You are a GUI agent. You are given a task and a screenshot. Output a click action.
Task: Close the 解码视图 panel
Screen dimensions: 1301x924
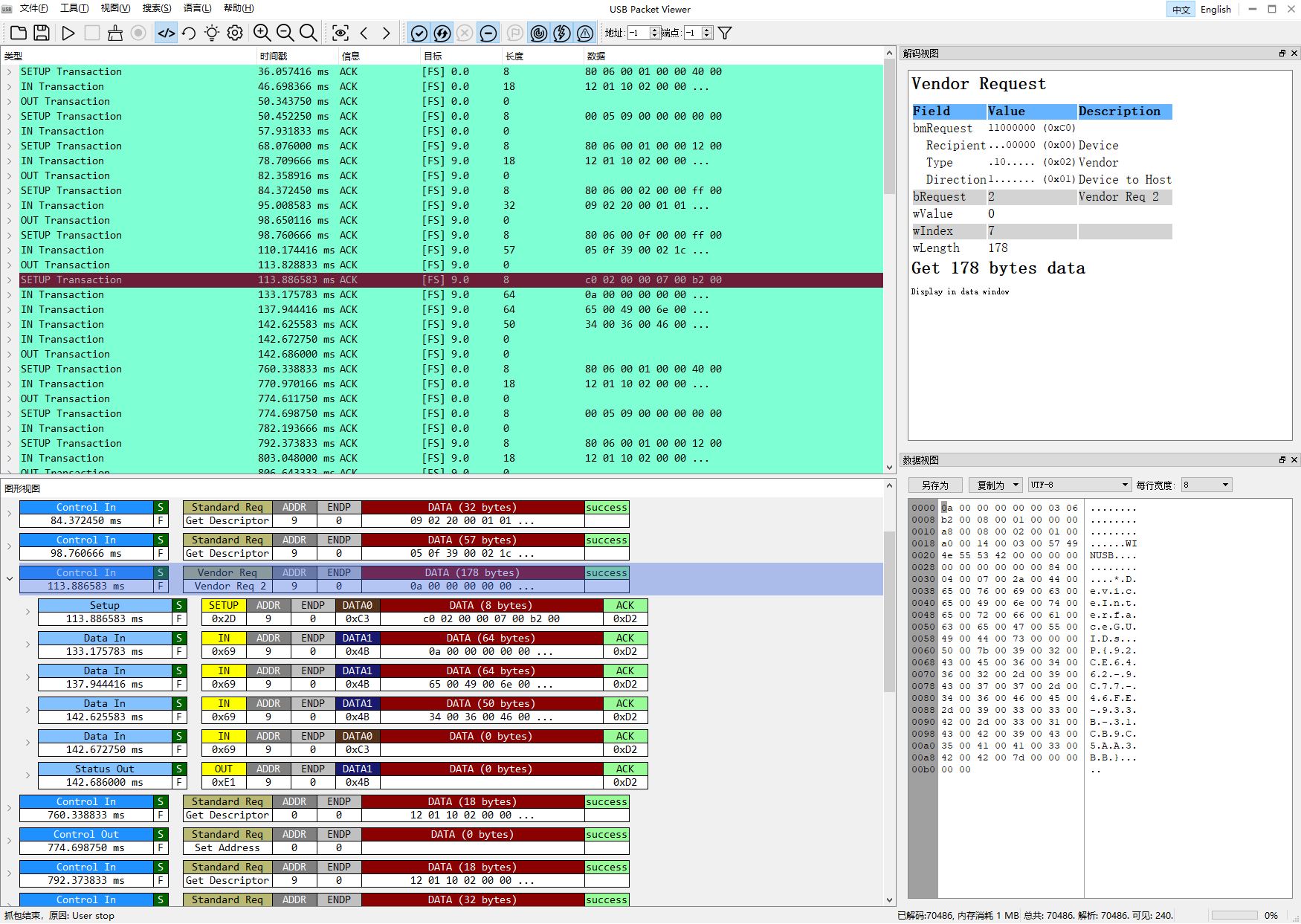click(x=1294, y=54)
